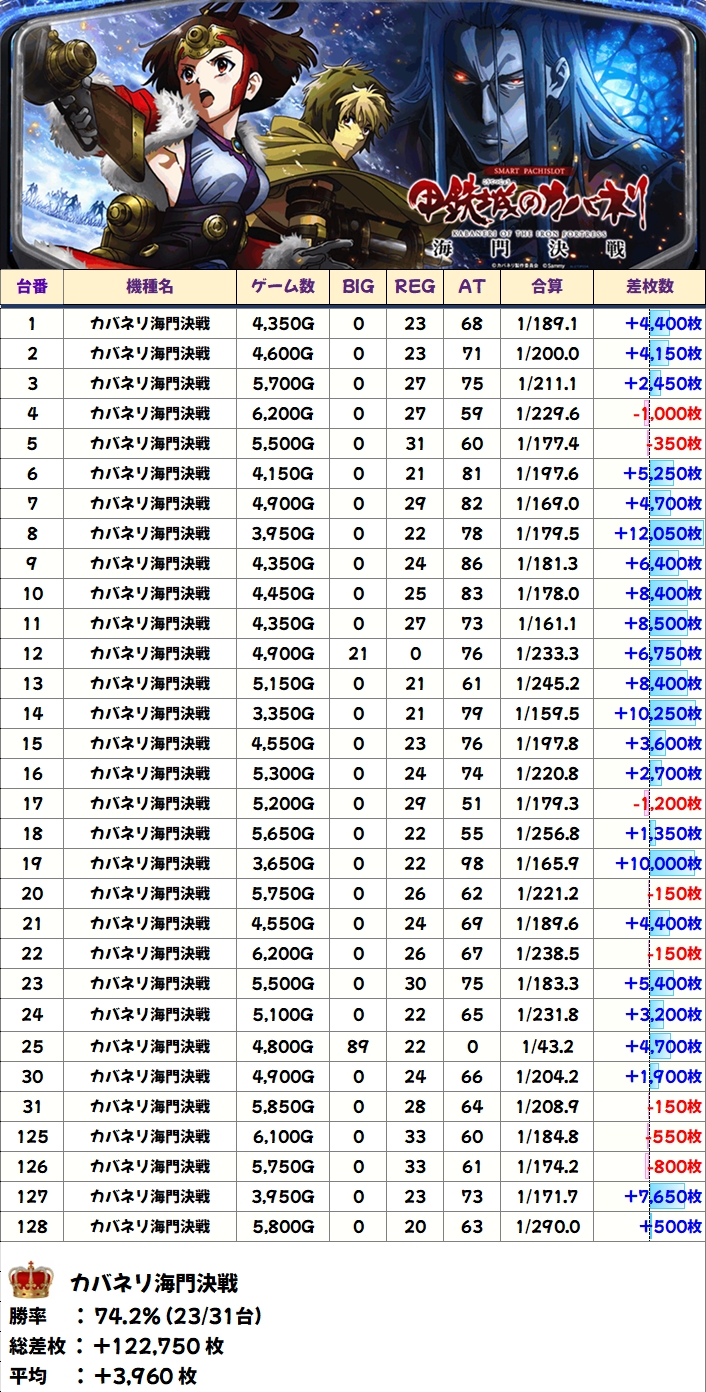Select the +10,000枚 difference value
706x1392 pixels.
click(657, 863)
